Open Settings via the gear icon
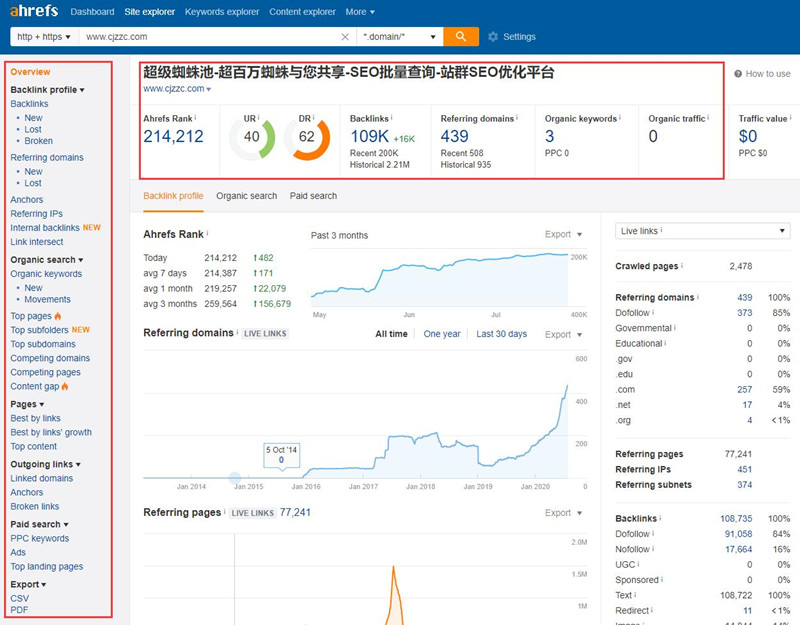The image size is (800, 625). pos(493,37)
